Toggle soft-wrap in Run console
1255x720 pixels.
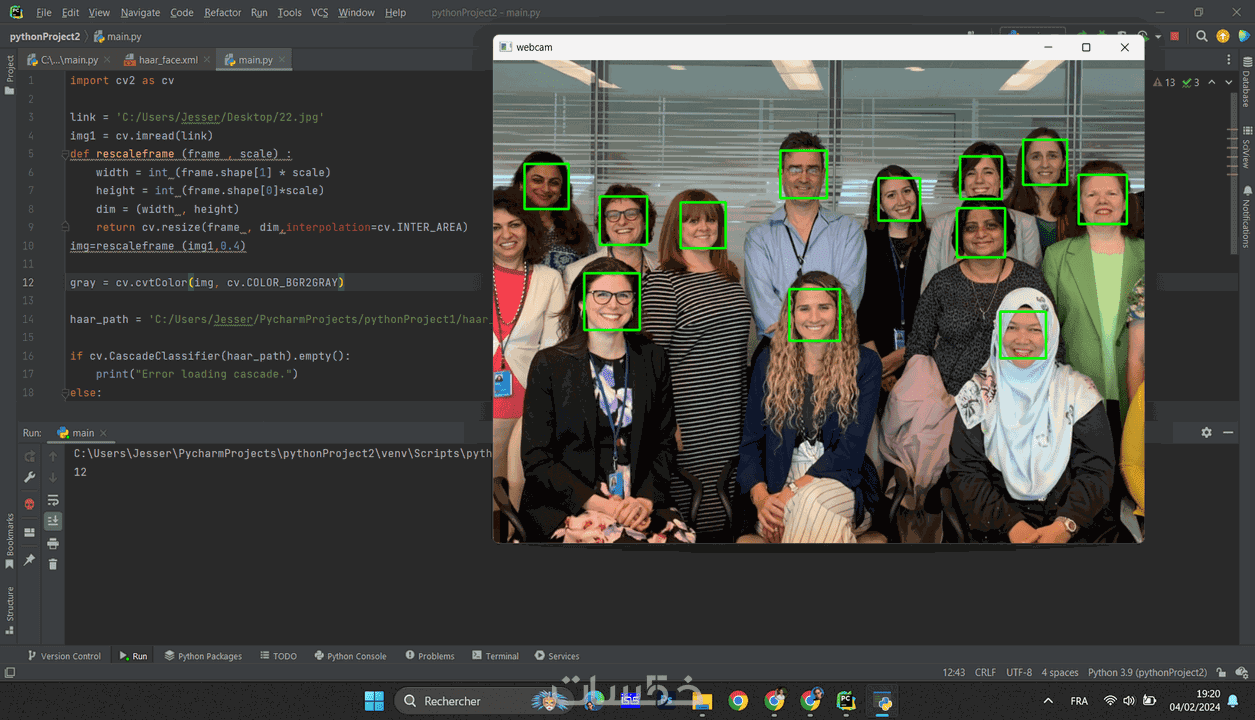(53, 500)
